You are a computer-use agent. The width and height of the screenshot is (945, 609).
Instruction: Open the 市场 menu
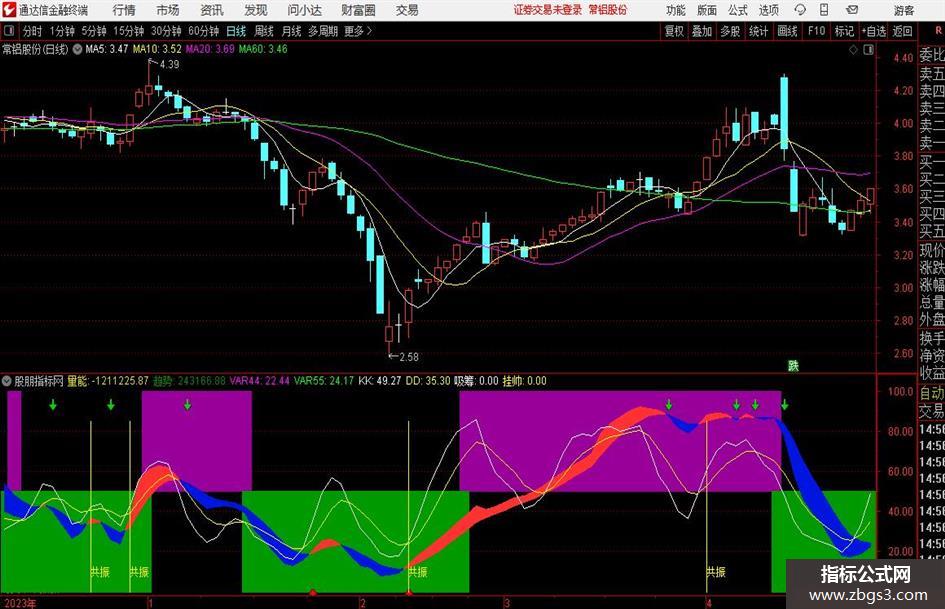168,10
